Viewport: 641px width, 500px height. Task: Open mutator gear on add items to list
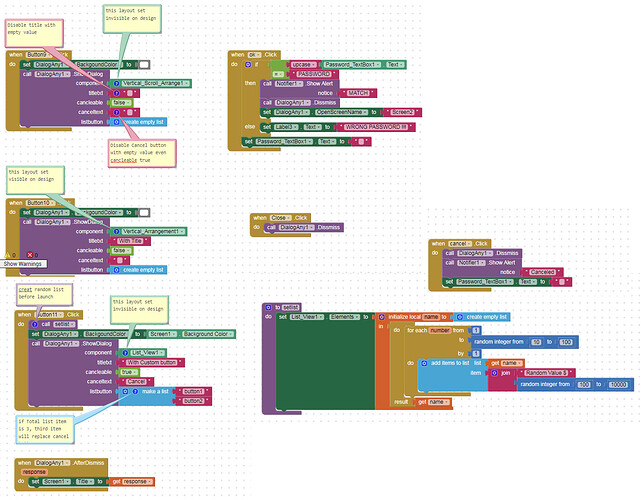[424, 363]
